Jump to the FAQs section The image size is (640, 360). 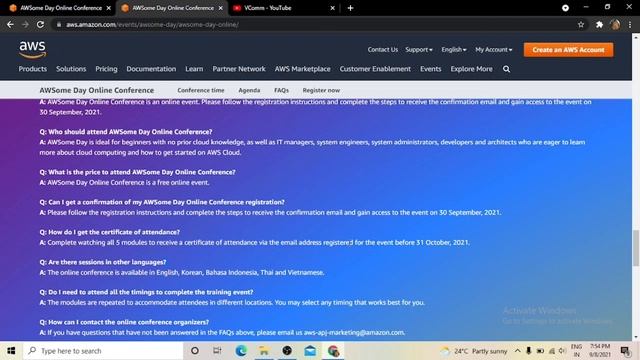coord(281,90)
